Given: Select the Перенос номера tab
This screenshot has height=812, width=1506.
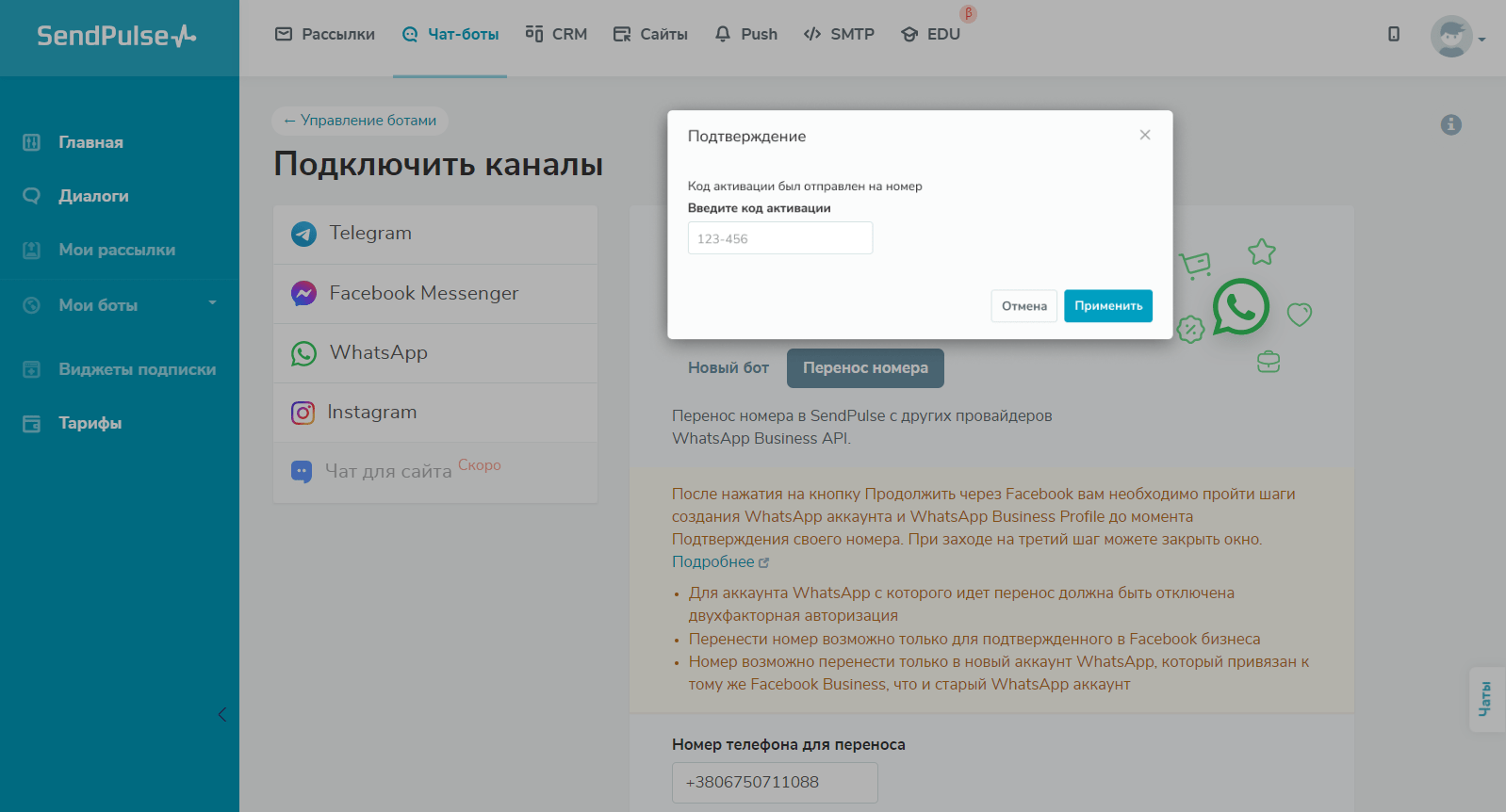Looking at the screenshot, I should (x=865, y=368).
